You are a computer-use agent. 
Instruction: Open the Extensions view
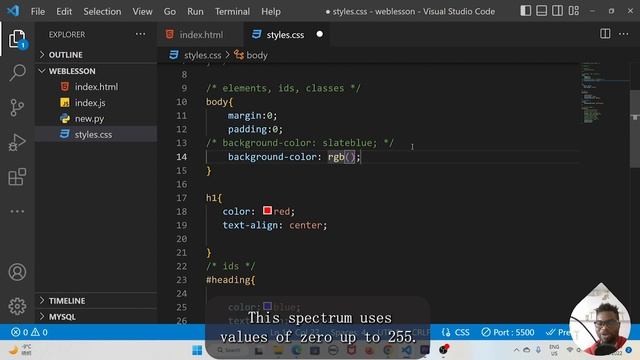17,177
